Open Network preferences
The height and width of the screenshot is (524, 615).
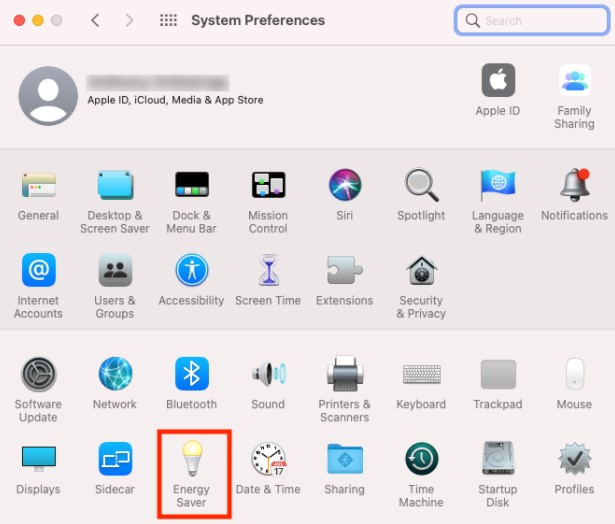point(115,374)
